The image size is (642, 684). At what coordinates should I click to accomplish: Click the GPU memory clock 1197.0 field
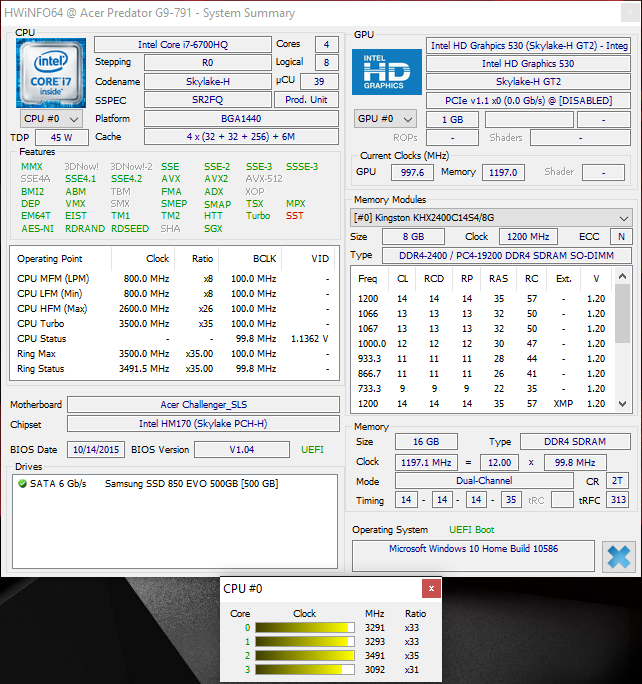503,172
